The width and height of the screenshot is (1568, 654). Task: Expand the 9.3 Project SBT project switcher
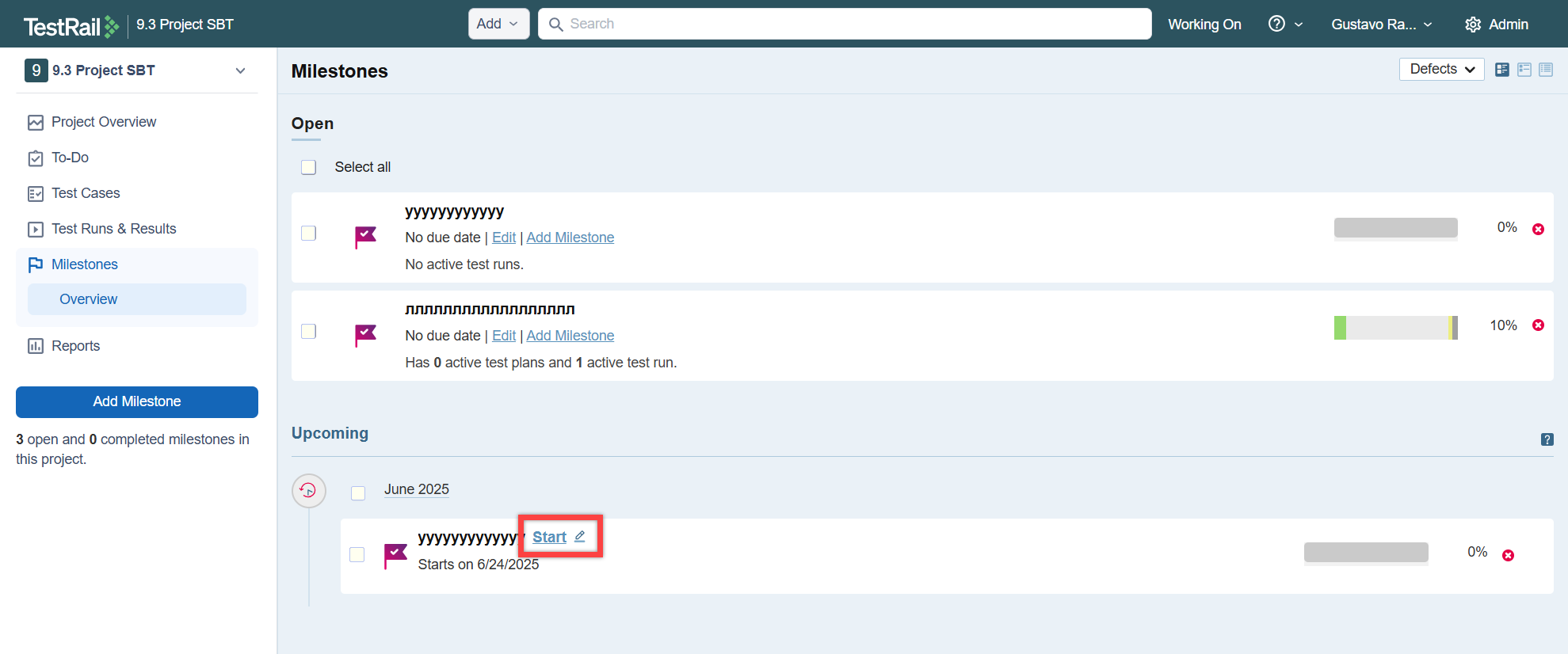coord(240,70)
